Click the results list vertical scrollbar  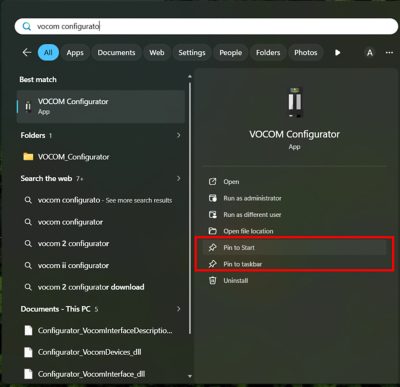tap(190, 207)
